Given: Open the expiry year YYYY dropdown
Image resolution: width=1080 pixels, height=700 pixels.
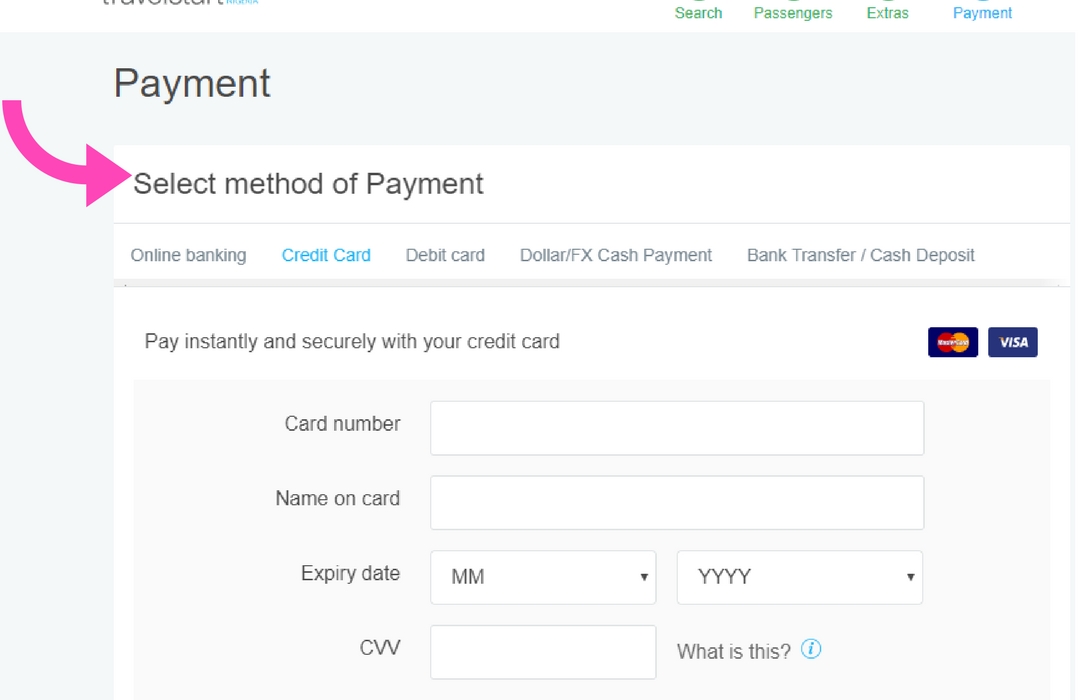Looking at the screenshot, I should pos(800,577).
